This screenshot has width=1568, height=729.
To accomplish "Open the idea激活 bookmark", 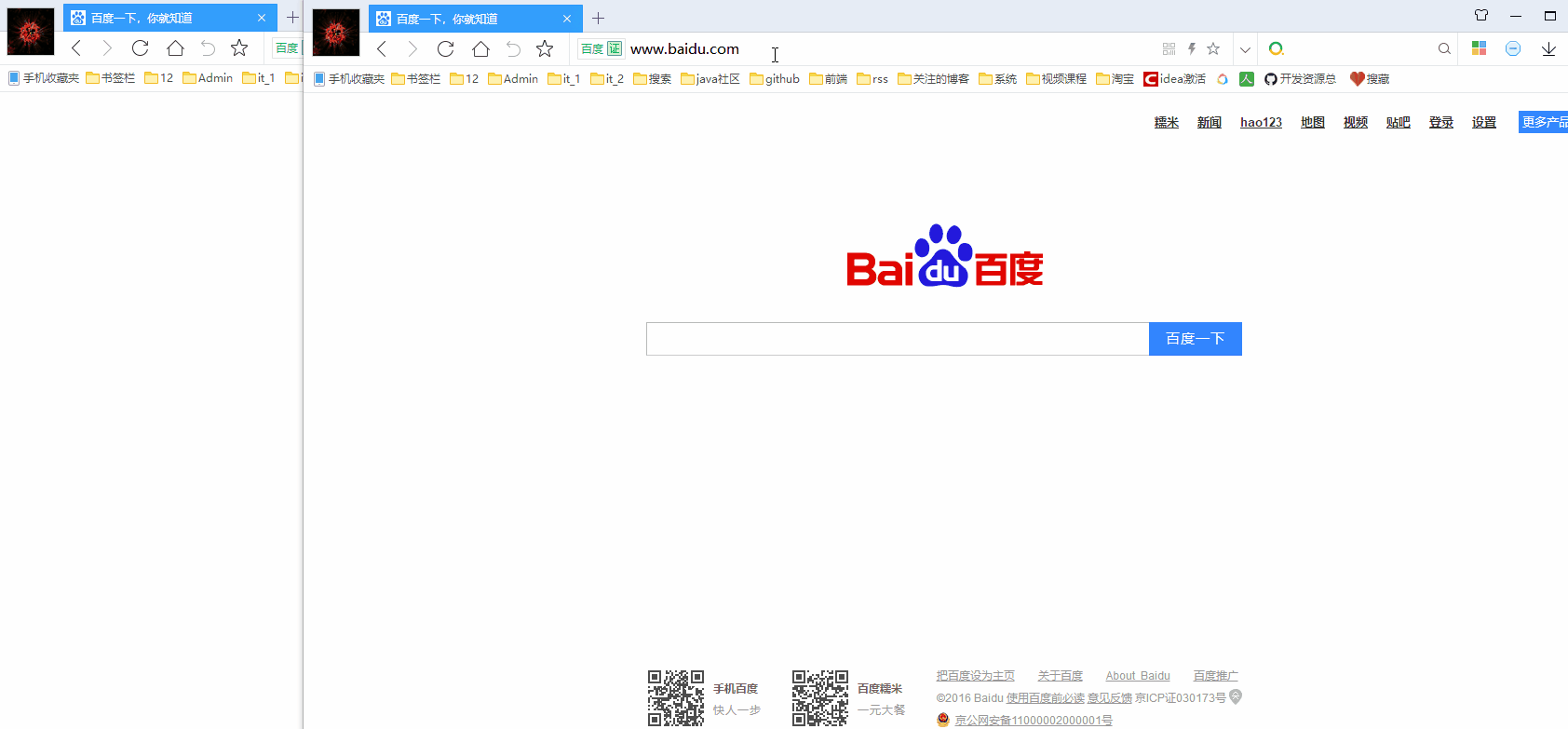I will pos(1175,79).
